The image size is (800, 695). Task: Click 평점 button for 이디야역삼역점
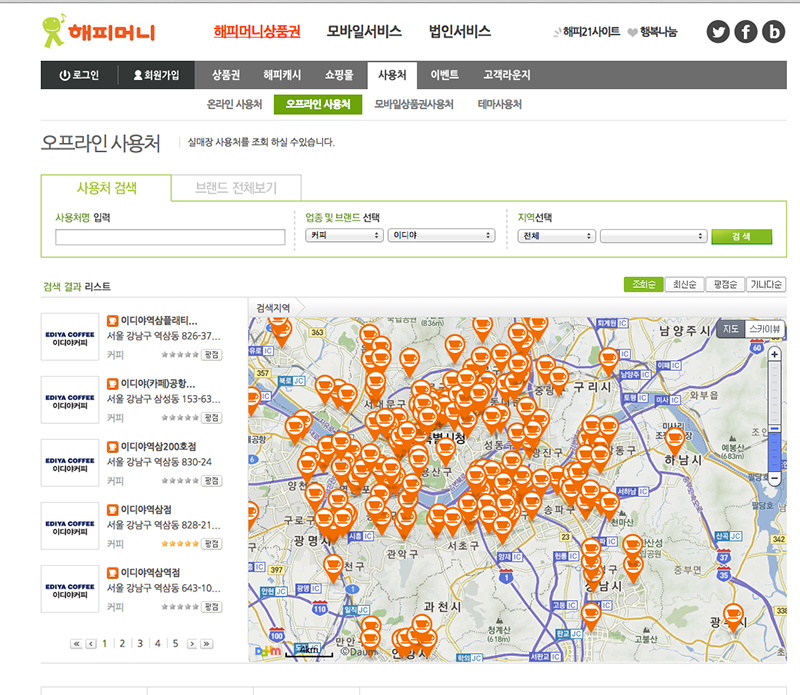211,607
